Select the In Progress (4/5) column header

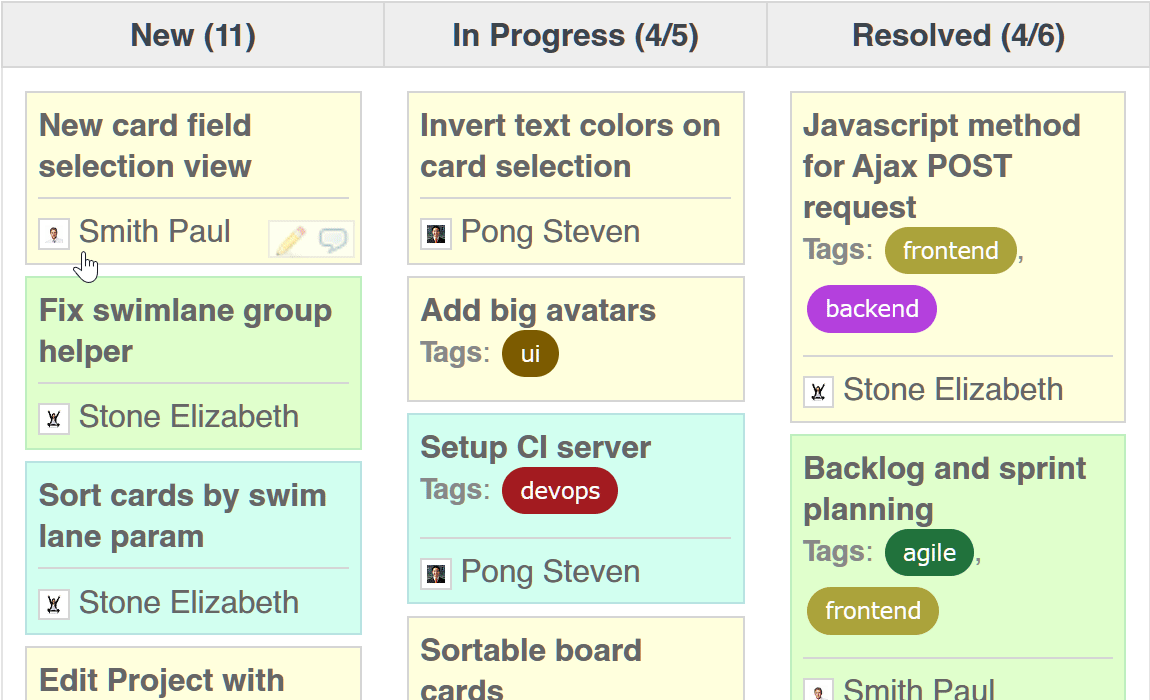point(575,35)
